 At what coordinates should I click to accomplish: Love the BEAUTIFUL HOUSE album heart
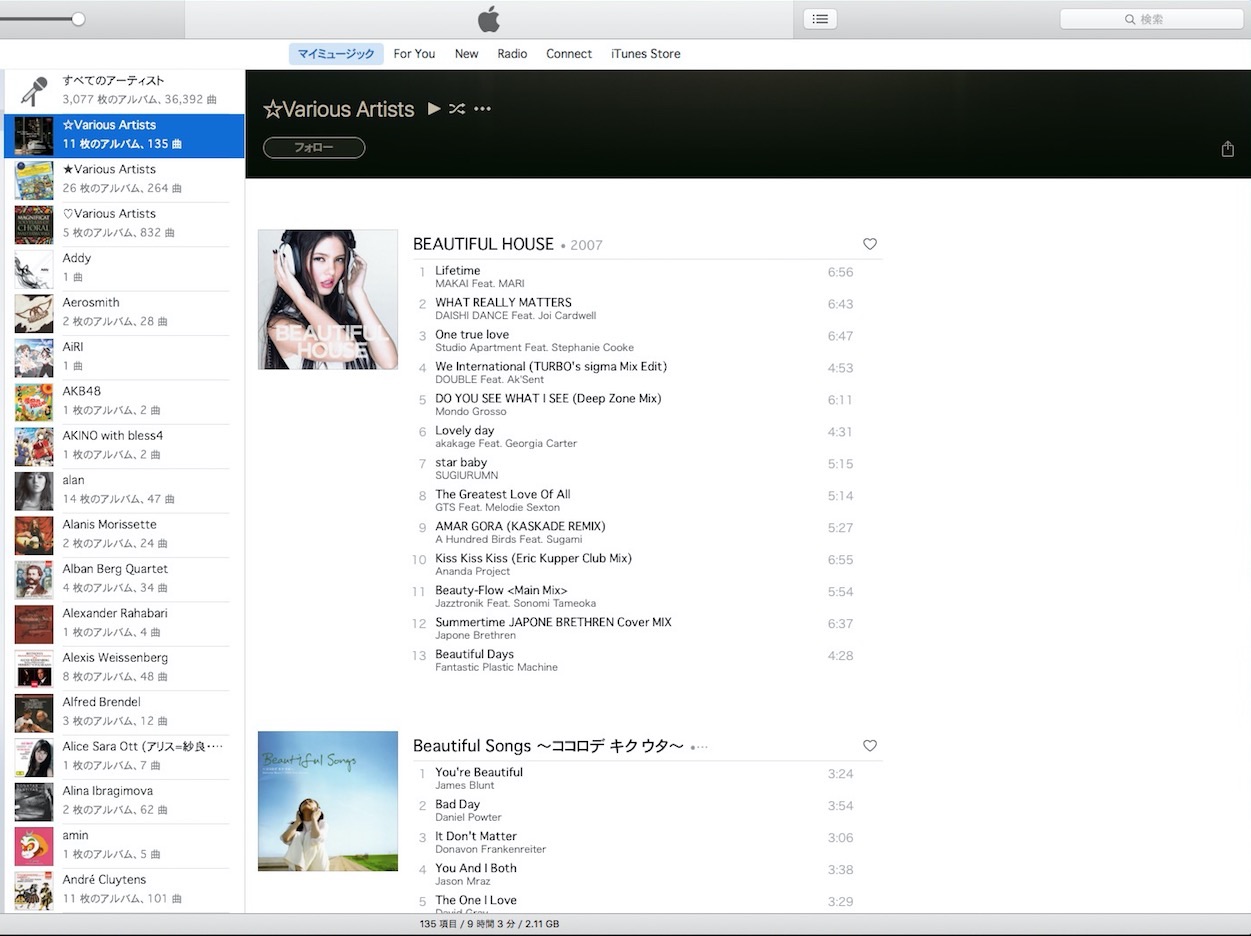[870, 244]
